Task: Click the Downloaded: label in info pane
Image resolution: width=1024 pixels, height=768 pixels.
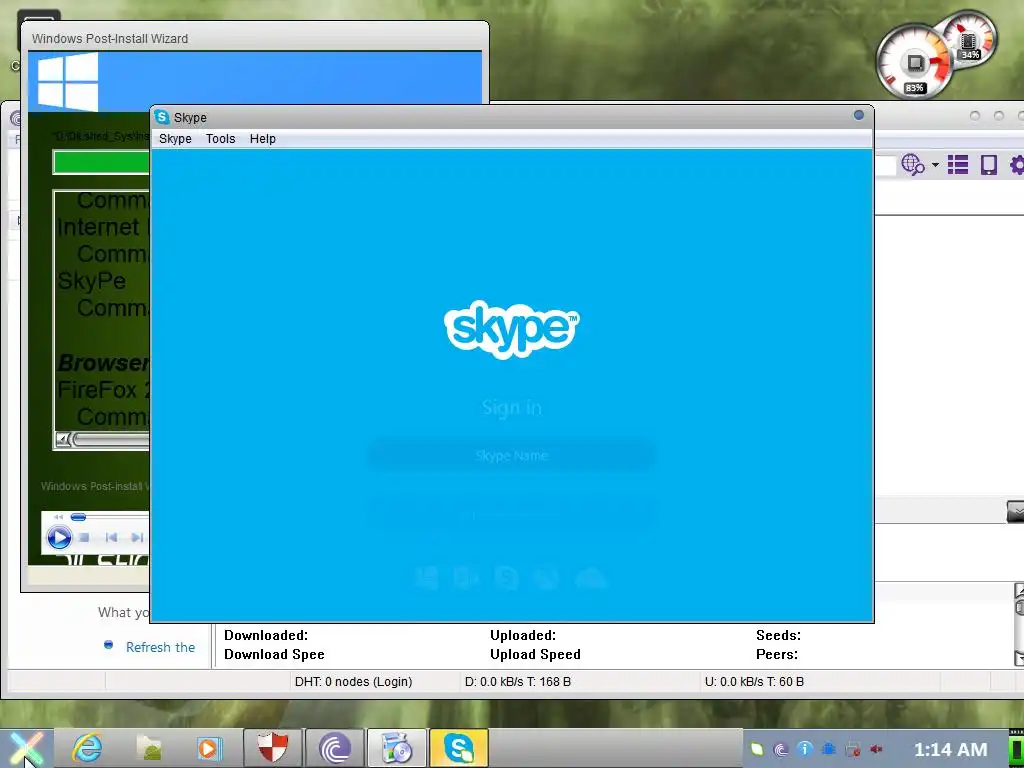Action: [x=266, y=635]
